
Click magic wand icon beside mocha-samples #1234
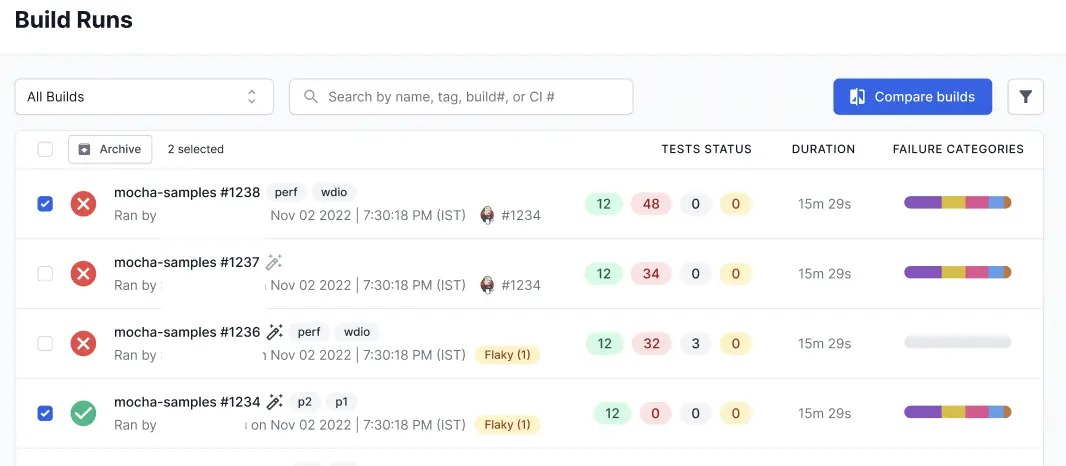point(275,402)
